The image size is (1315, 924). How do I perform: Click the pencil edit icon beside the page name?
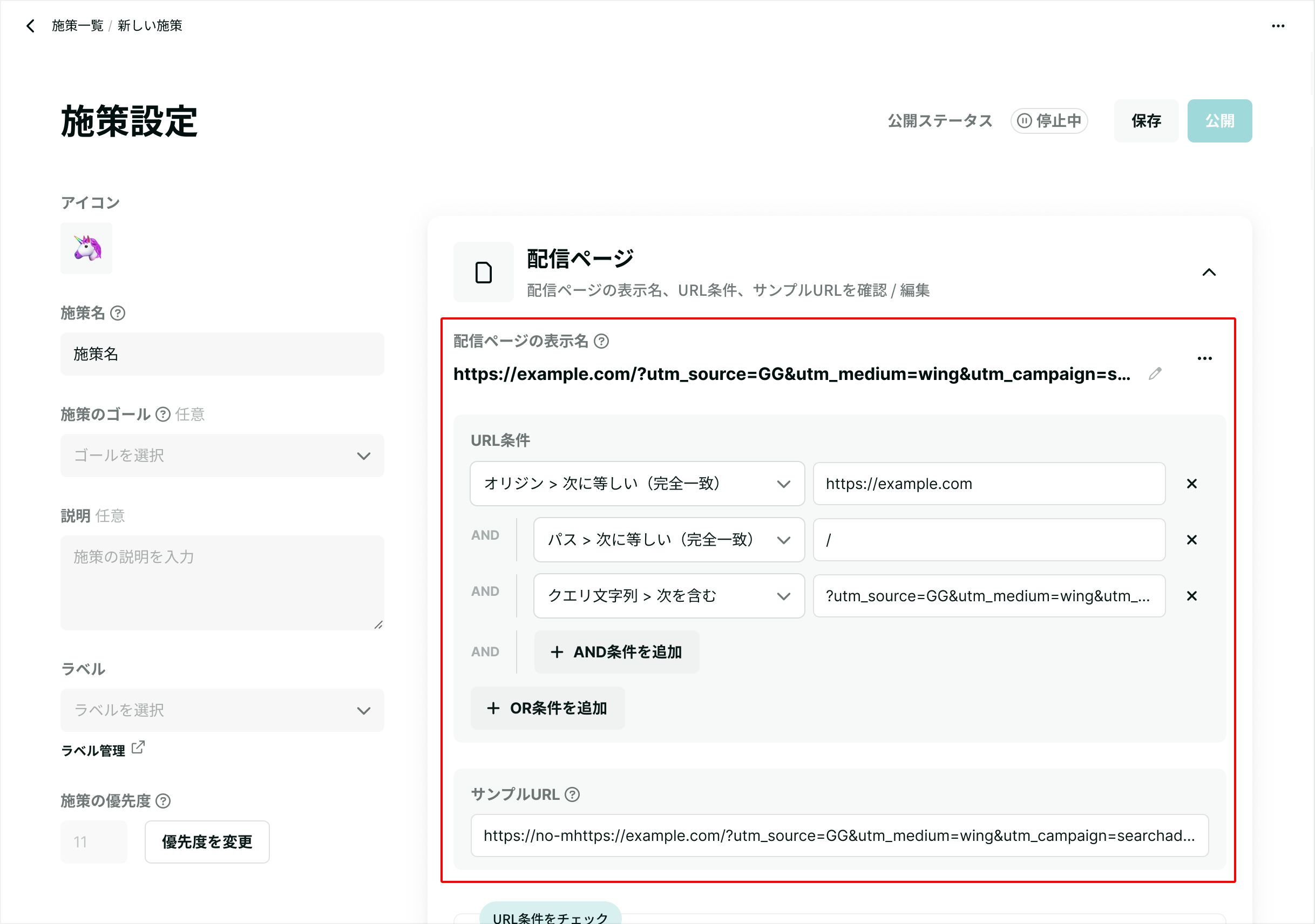click(1155, 374)
